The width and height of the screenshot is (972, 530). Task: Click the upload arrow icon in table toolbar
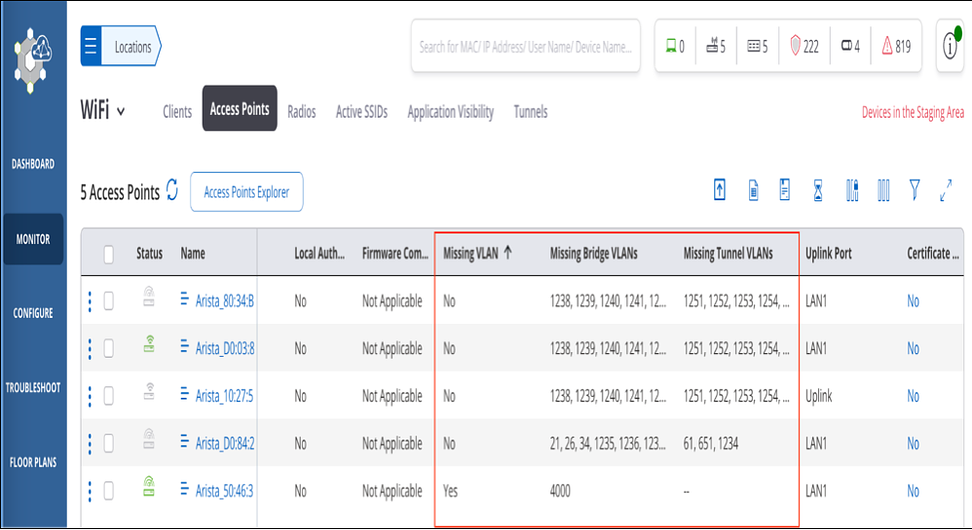(719, 190)
